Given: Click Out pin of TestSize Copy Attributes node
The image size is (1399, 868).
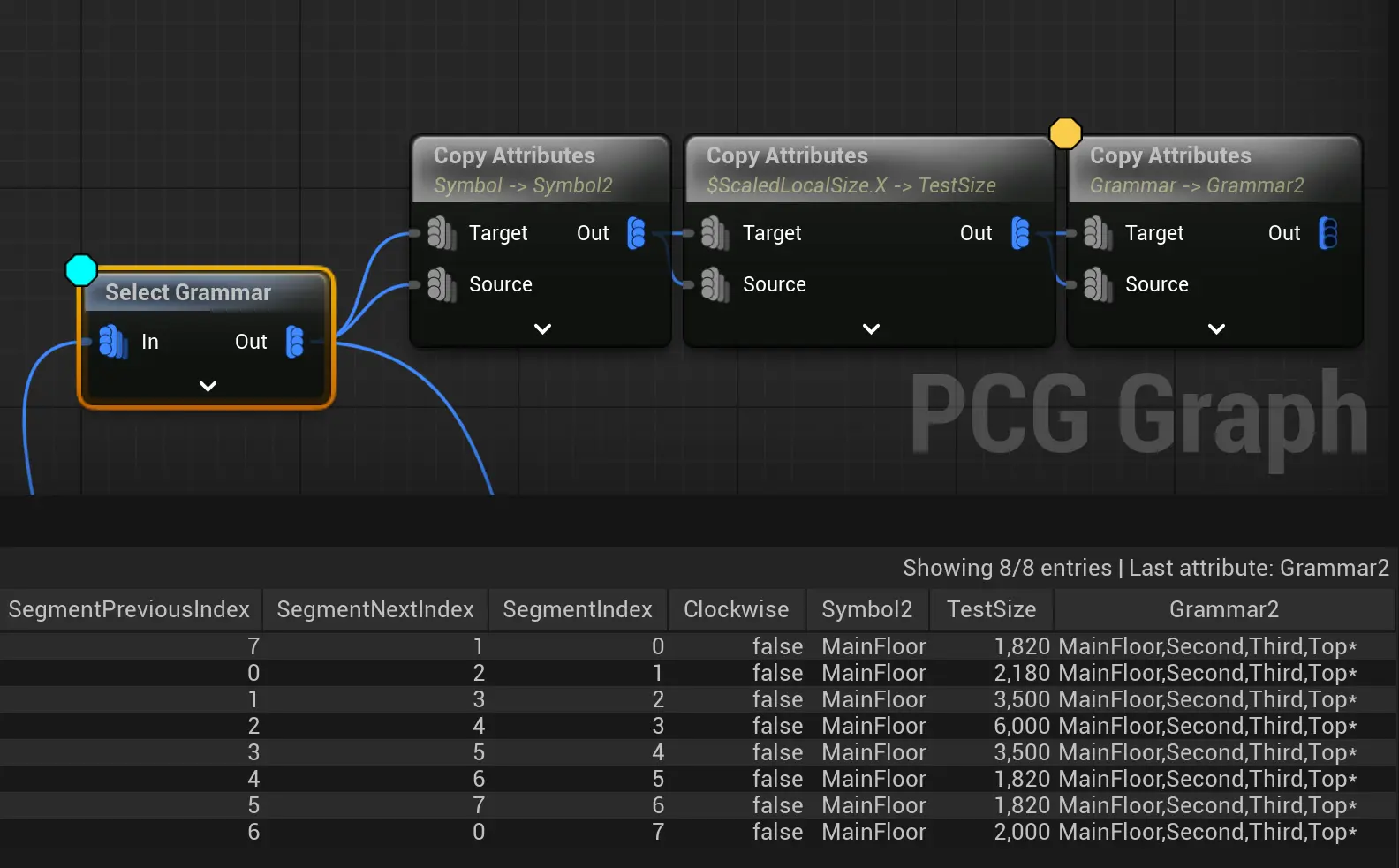Looking at the screenshot, I should (x=1020, y=233).
